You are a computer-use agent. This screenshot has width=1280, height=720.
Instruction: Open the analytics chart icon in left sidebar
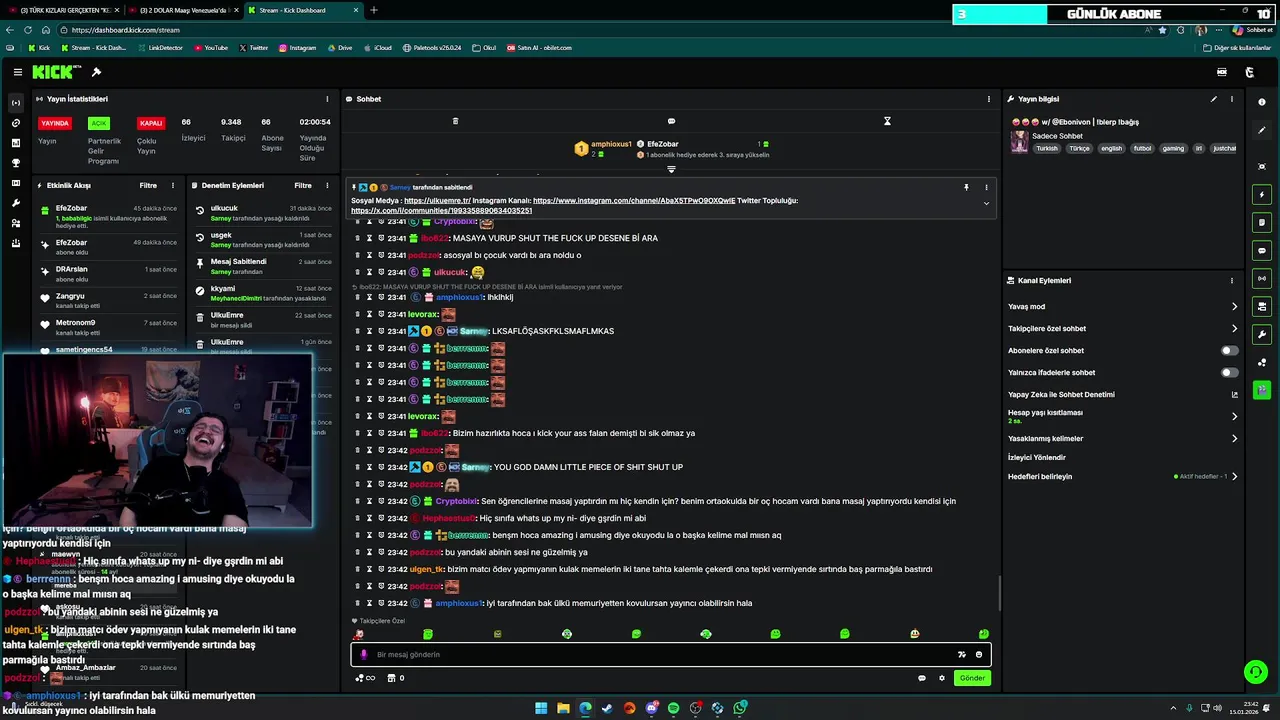[16, 143]
